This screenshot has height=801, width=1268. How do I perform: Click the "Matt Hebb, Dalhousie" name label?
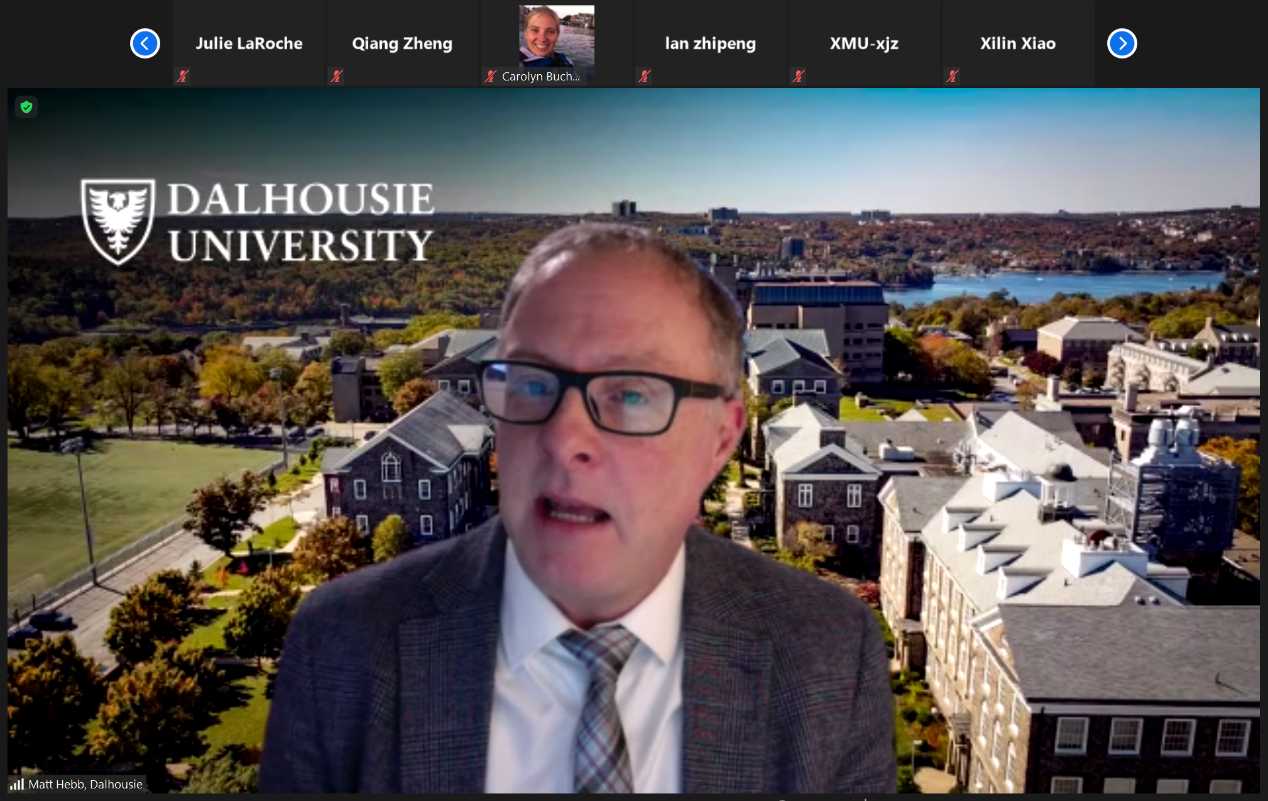pos(85,785)
